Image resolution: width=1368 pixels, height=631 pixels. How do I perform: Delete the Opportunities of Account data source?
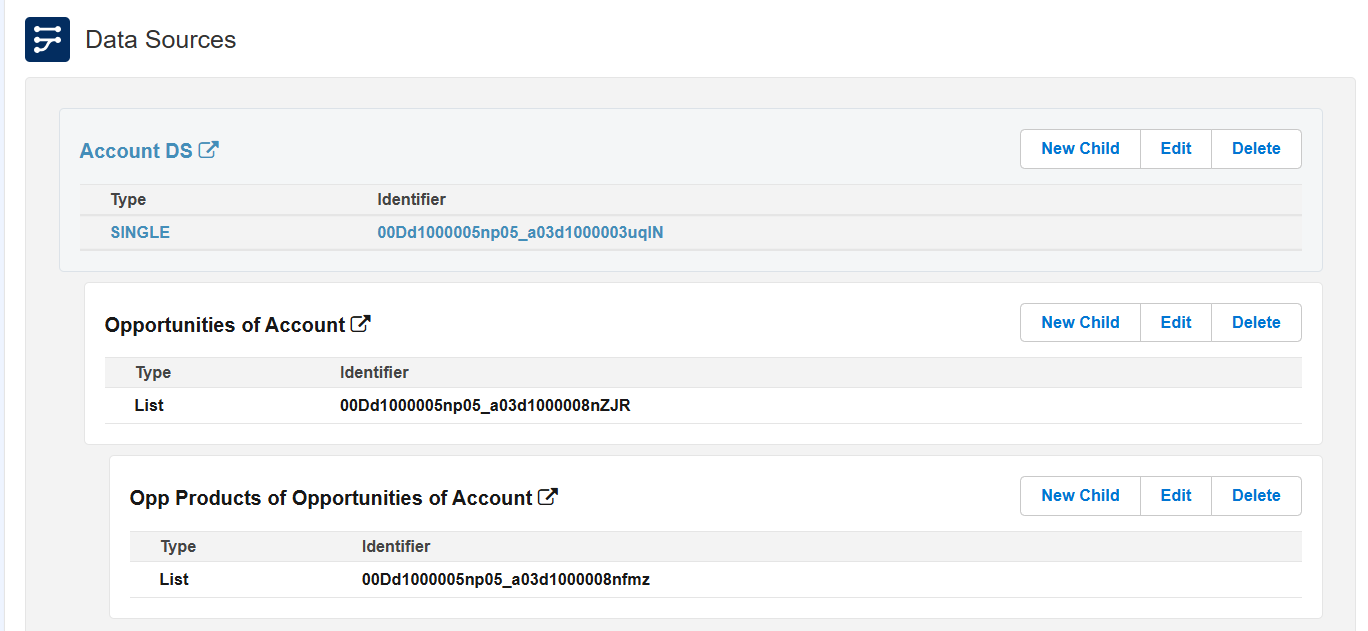pyautogui.click(x=1256, y=322)
